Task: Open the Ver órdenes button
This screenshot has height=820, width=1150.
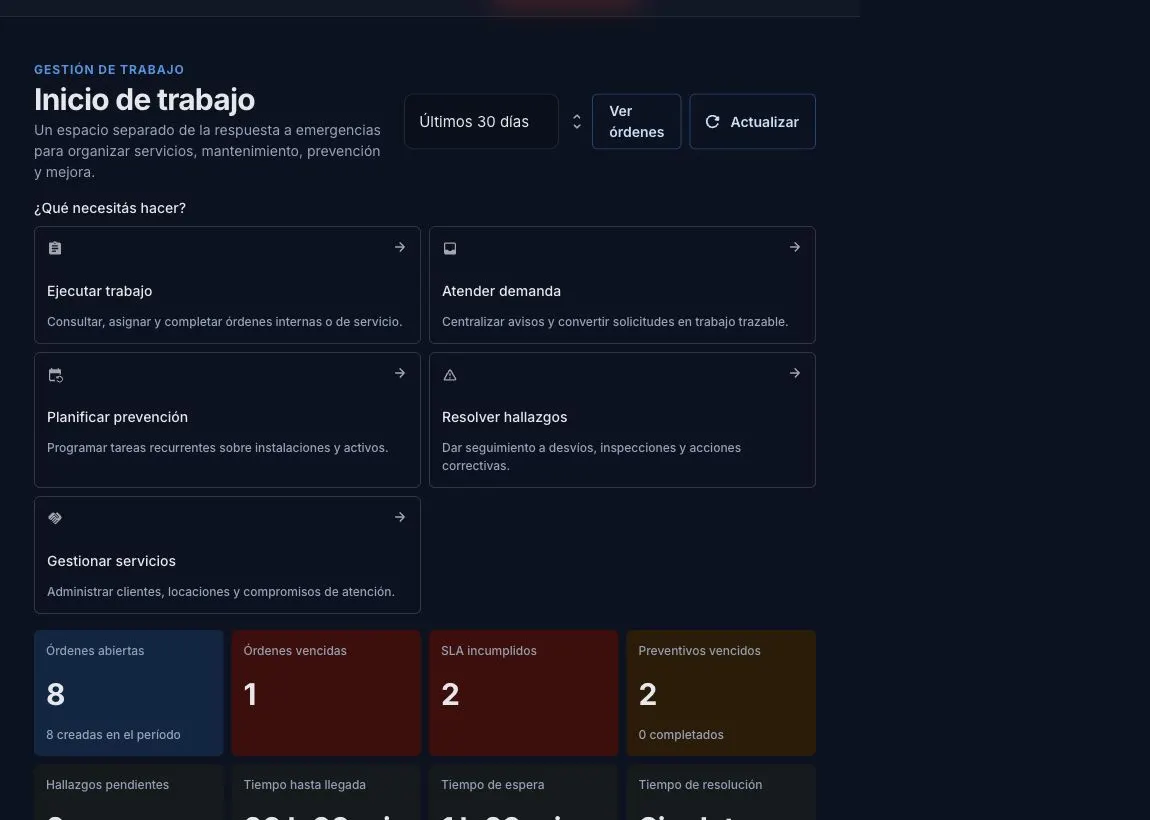Action: (x=637, y=122)
